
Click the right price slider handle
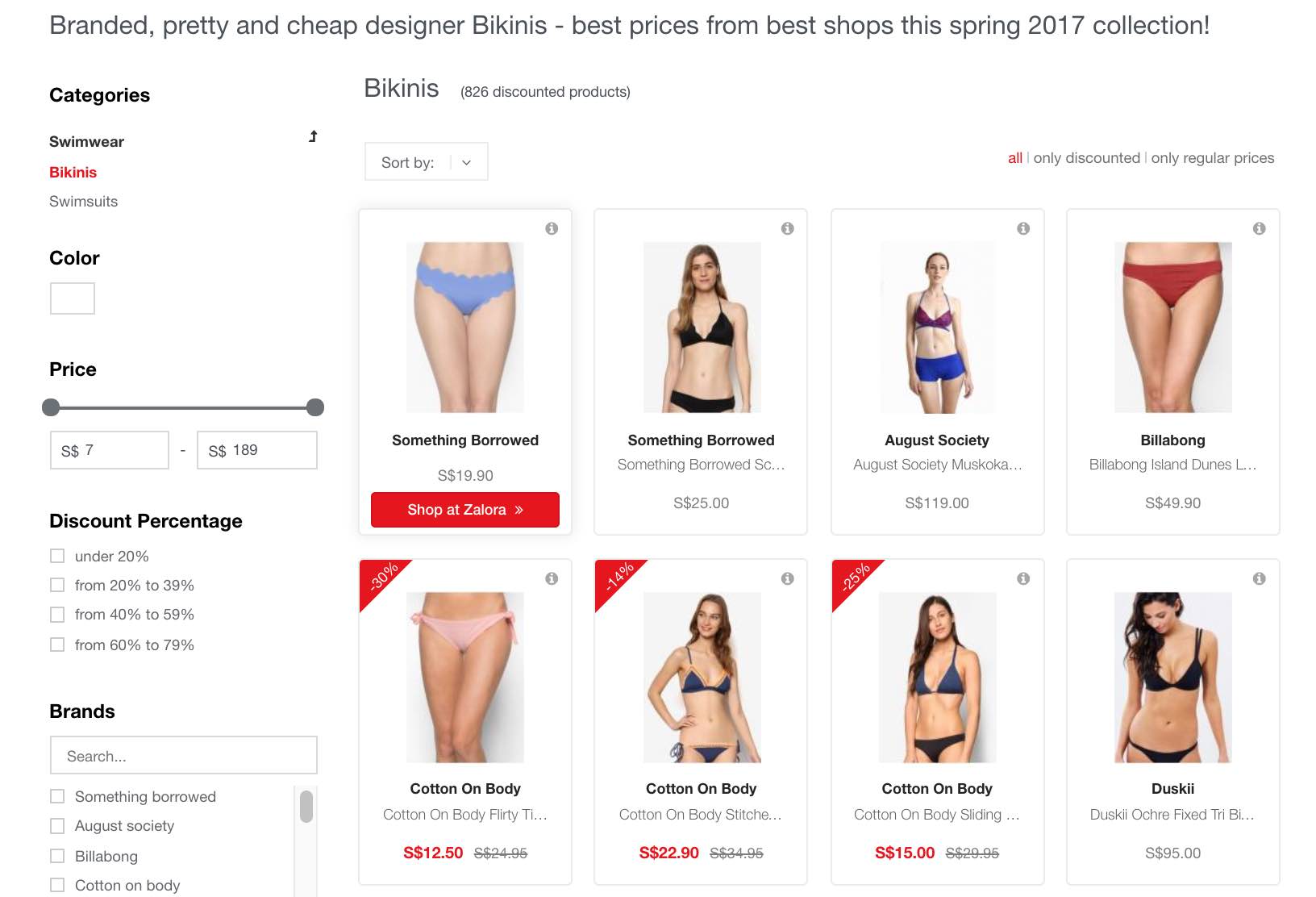coord(315,407)
